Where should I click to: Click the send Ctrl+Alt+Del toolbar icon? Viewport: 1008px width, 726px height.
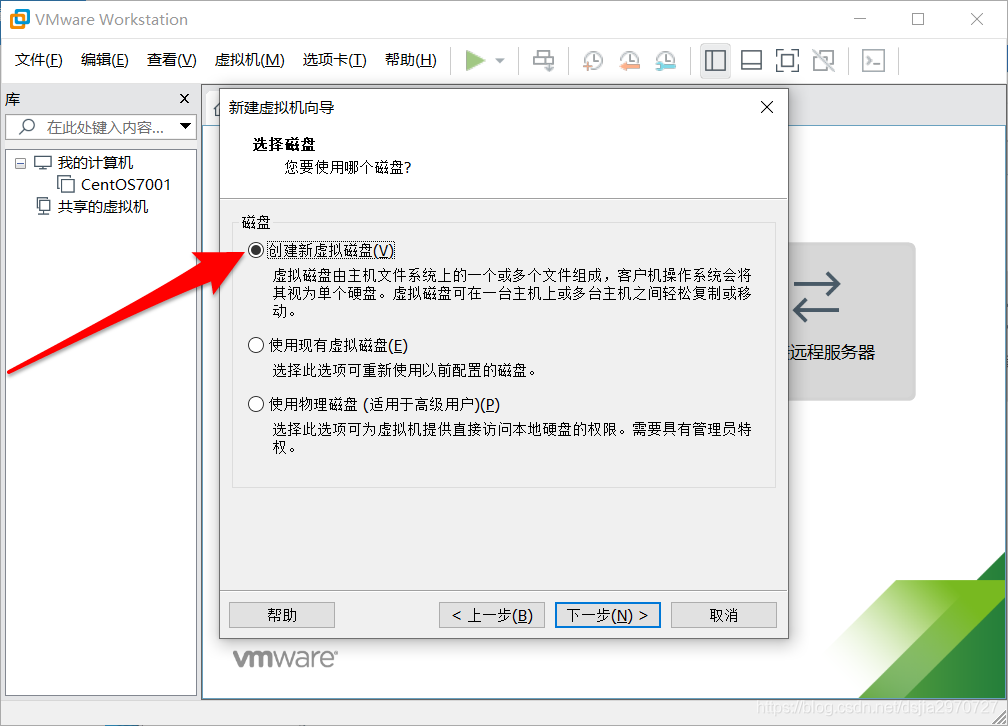coord(543,60)
